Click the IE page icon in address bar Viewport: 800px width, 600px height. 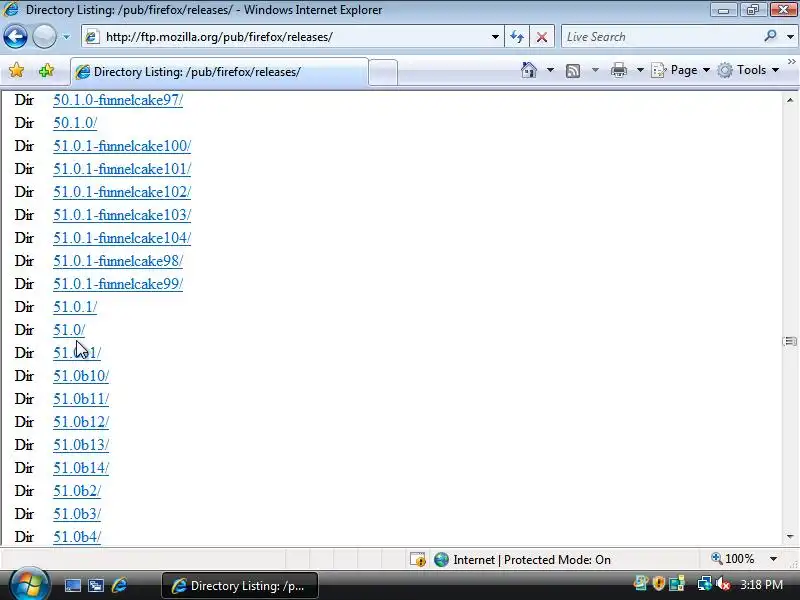pyautogui.click(x=92, y=37)
